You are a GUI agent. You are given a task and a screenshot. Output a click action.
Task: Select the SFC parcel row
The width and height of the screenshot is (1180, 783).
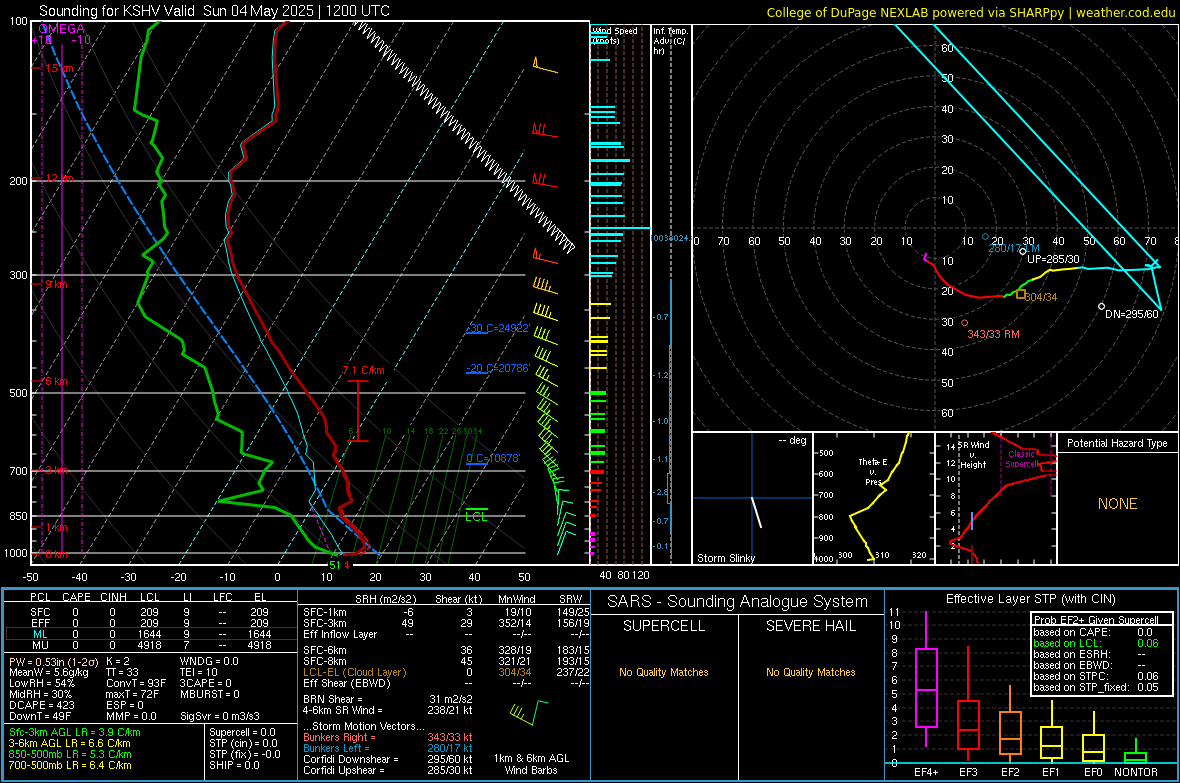click(151, 612)
